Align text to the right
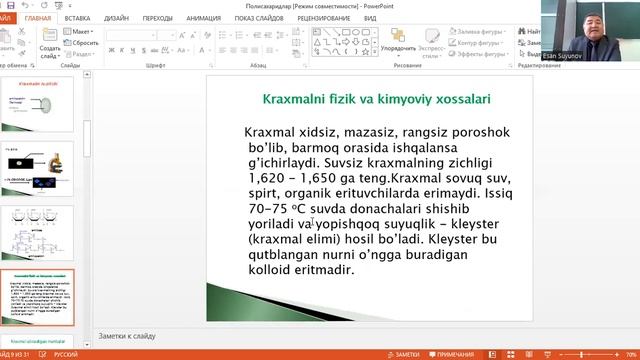 point(244,50)
